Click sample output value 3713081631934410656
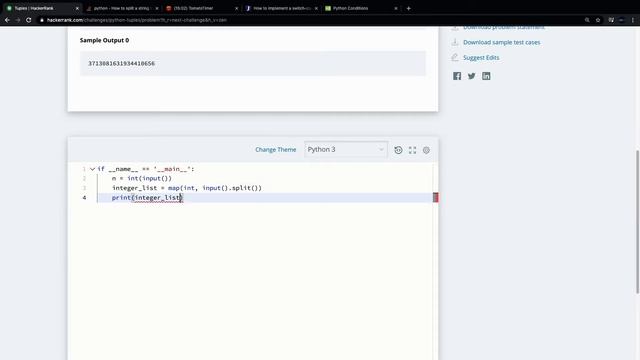Image resolution: width=640 pixels, height=360 pixels. tap(121, 64)
